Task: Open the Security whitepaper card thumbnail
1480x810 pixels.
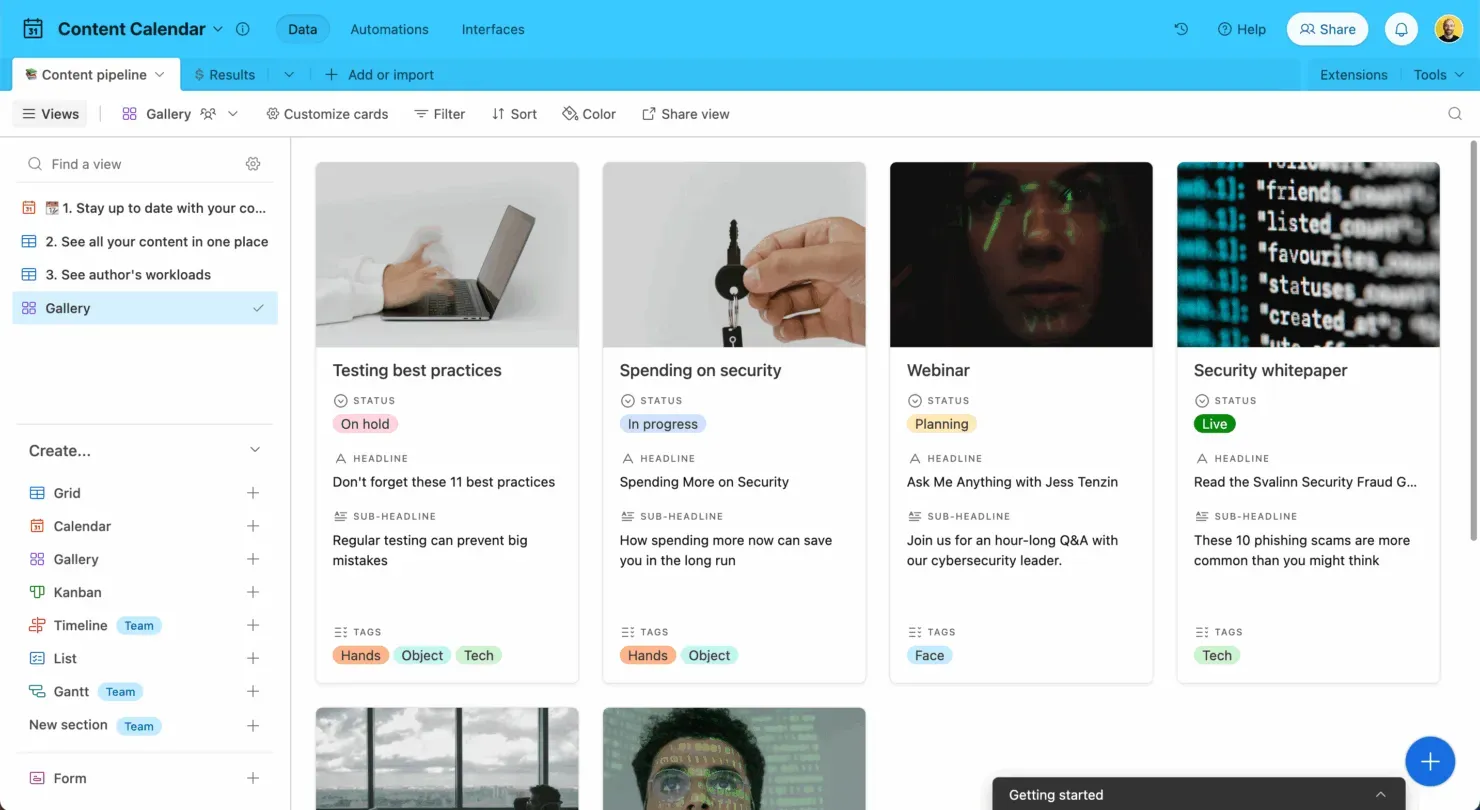Action: coord(1308,254)
